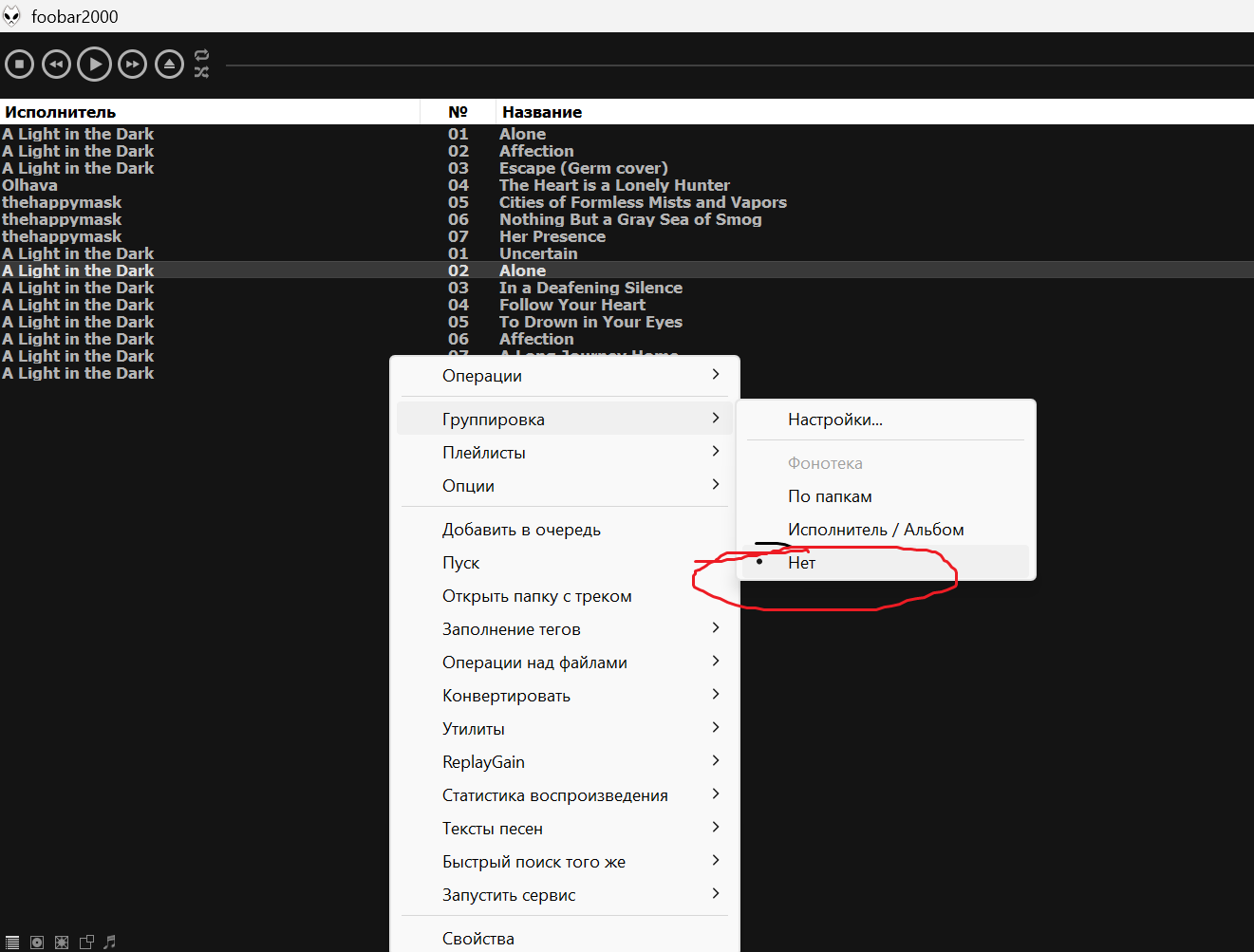This screenshot has width=1254, height=952.
Task: Choose 'Добавить в очередь' from context menu
Action: [521, 530]
